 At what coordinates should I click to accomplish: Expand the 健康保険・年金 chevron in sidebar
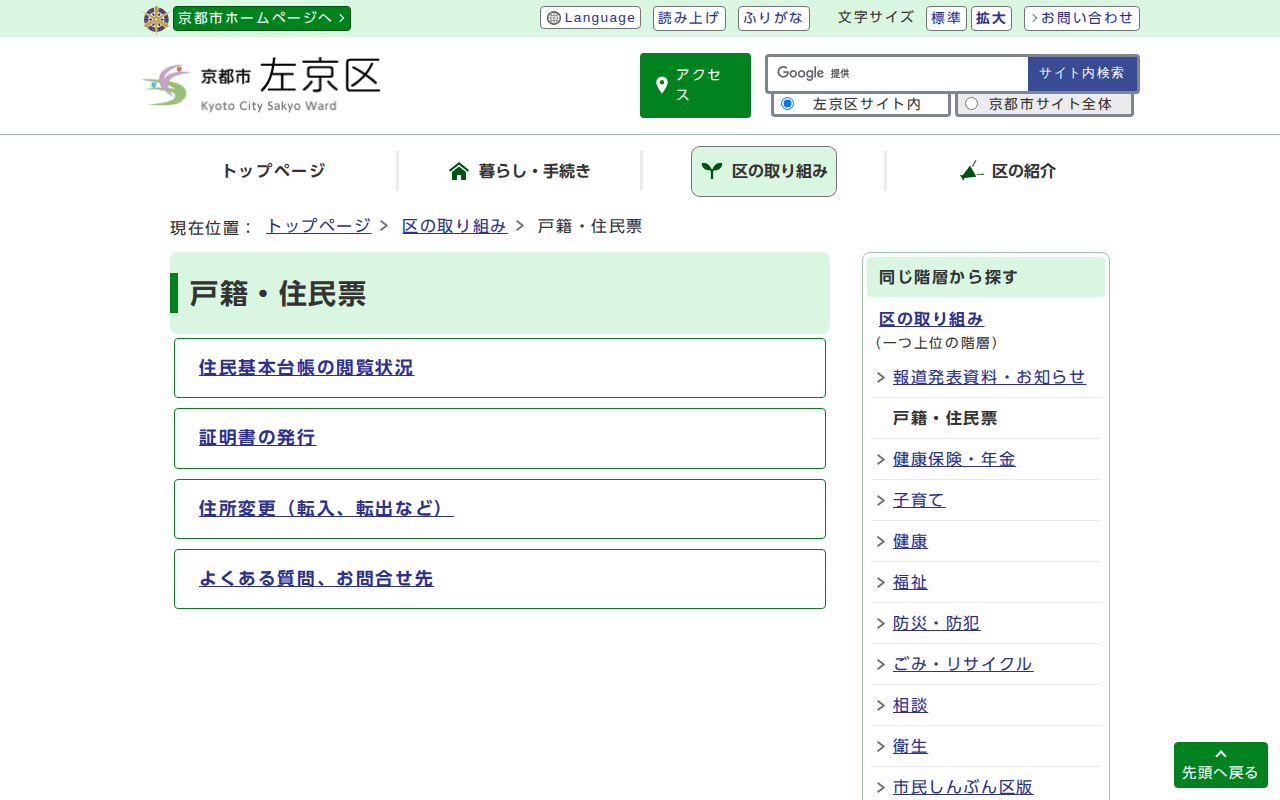(881, 460)
